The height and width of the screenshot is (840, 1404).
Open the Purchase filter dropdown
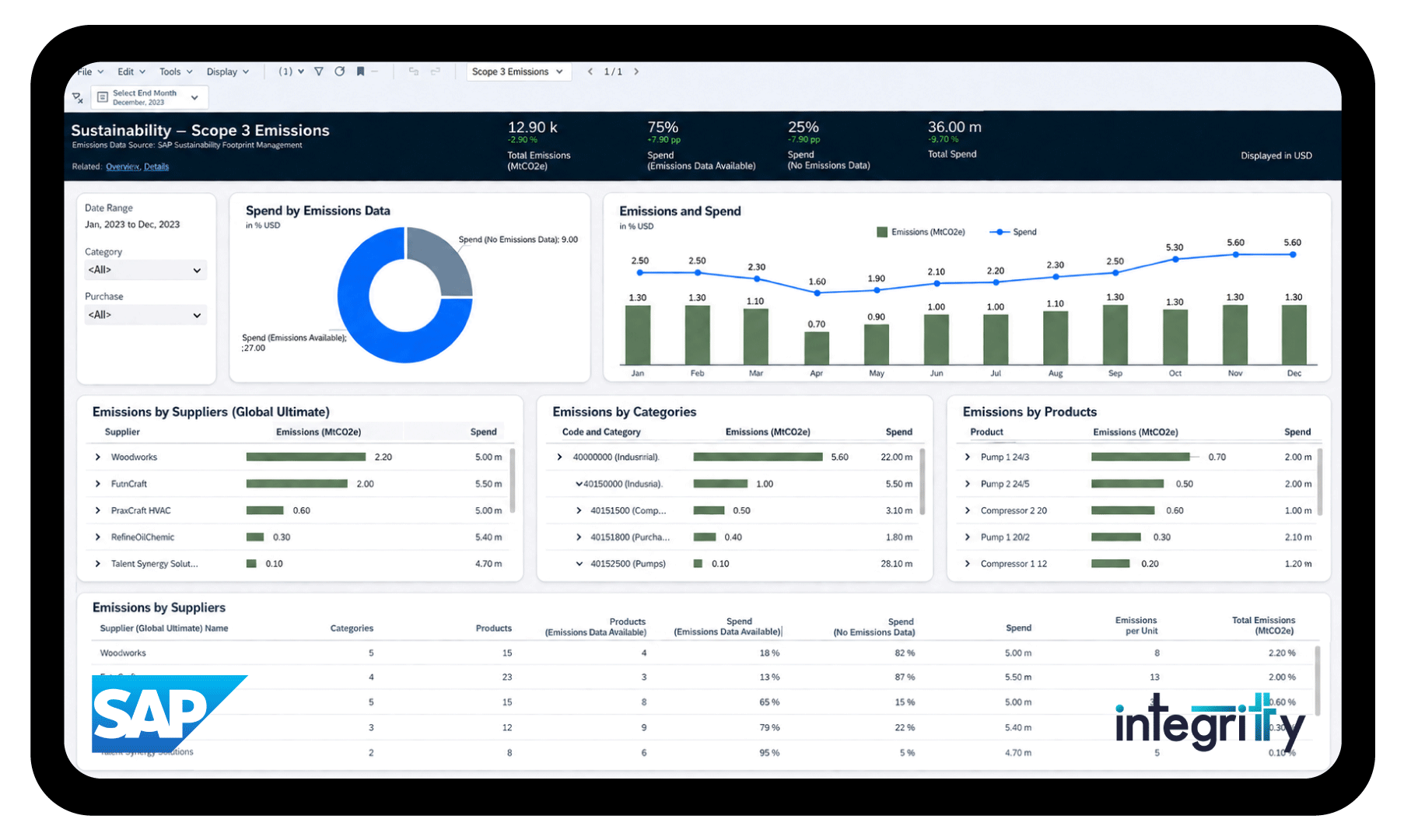click(x=145, y=315)
